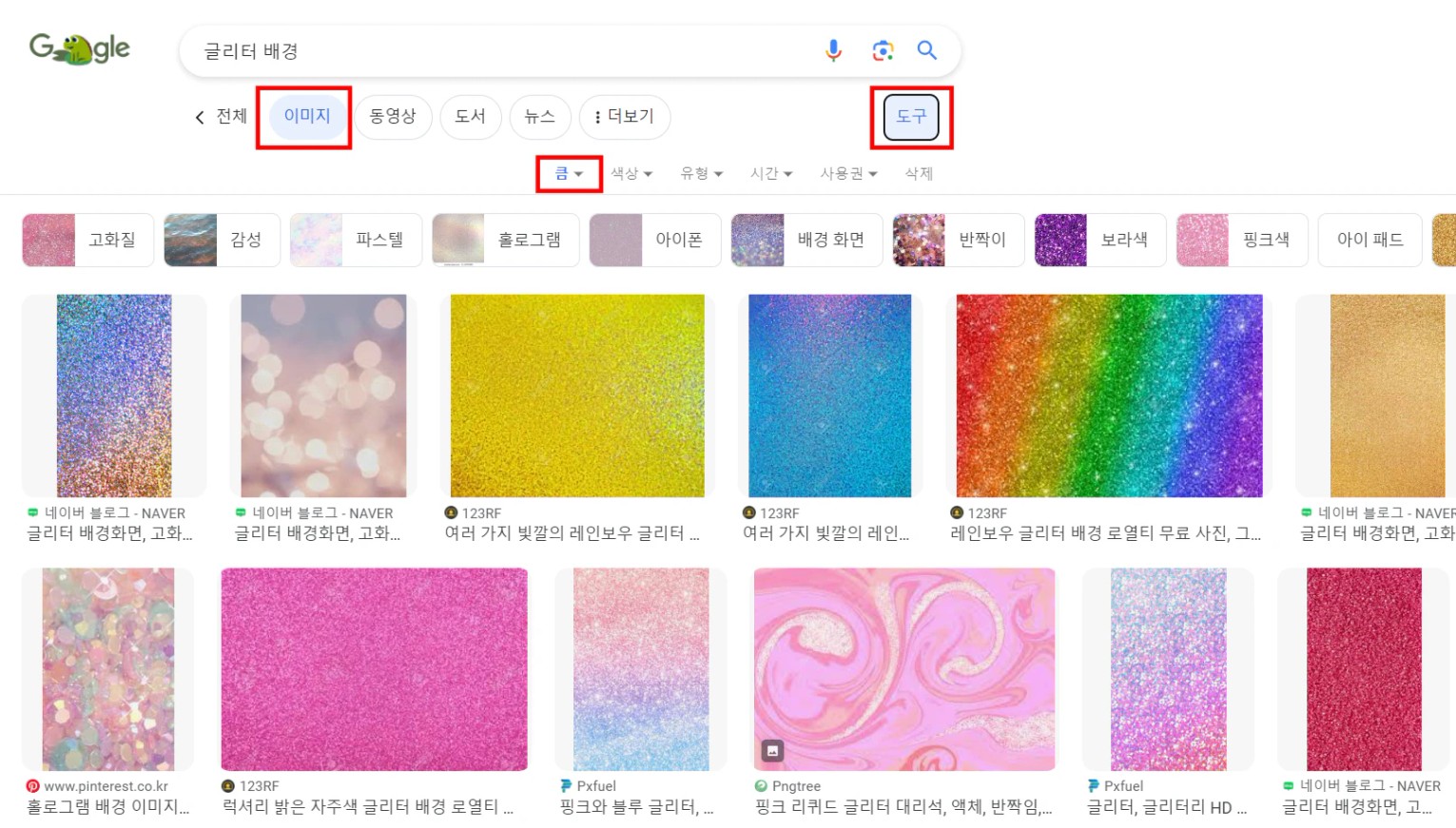Toggle the 도구 tools button
The height and width of the screenshot is (828, 1456).
click(x=911, y=116)
